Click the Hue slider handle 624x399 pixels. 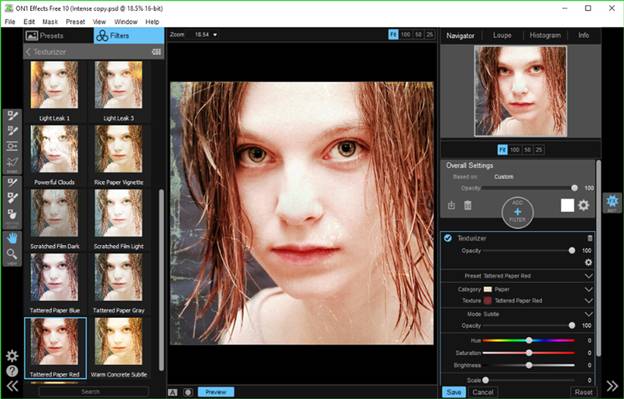(x=529, y=341)
